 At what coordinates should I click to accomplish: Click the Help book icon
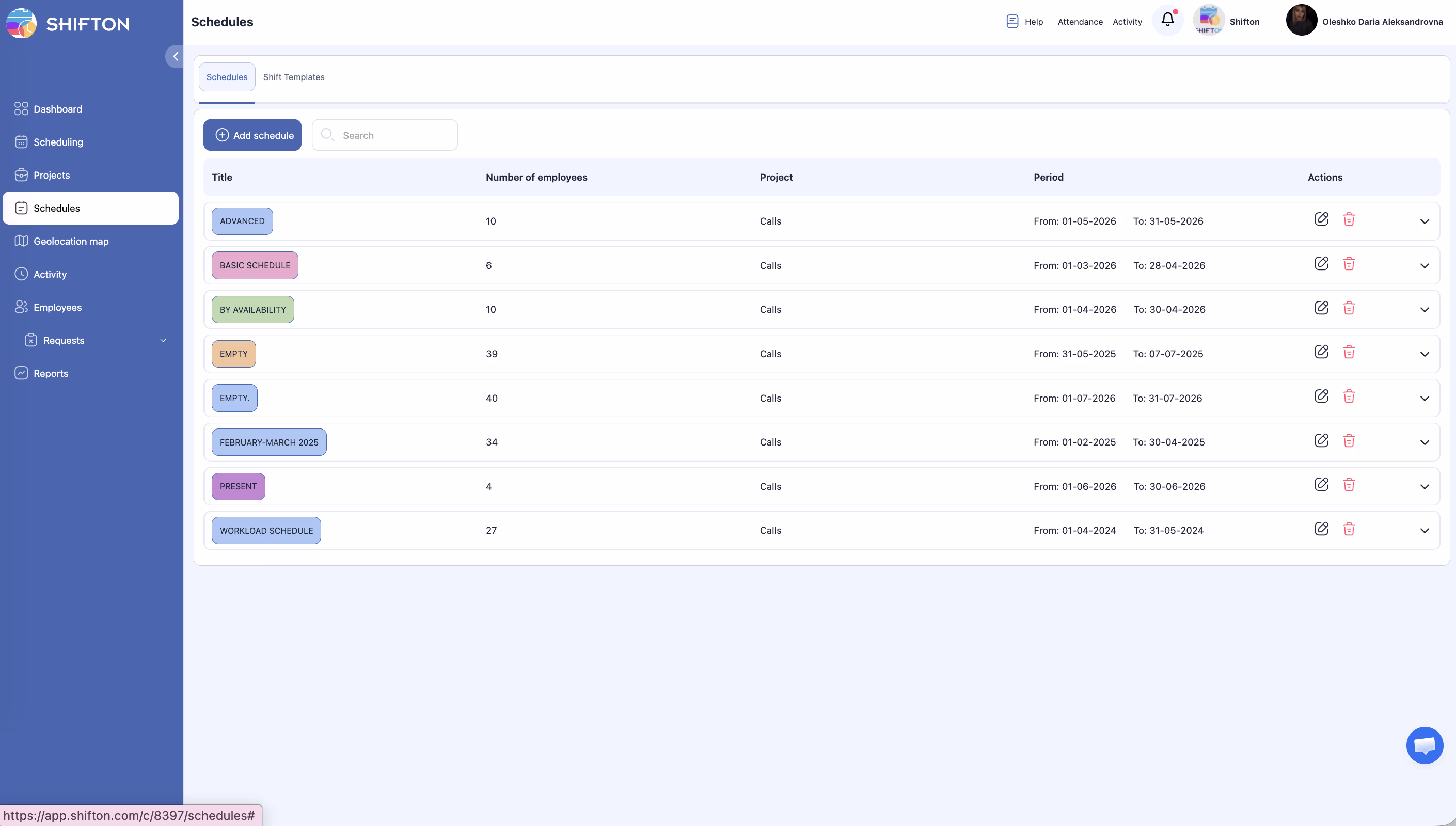point(1012,22)
